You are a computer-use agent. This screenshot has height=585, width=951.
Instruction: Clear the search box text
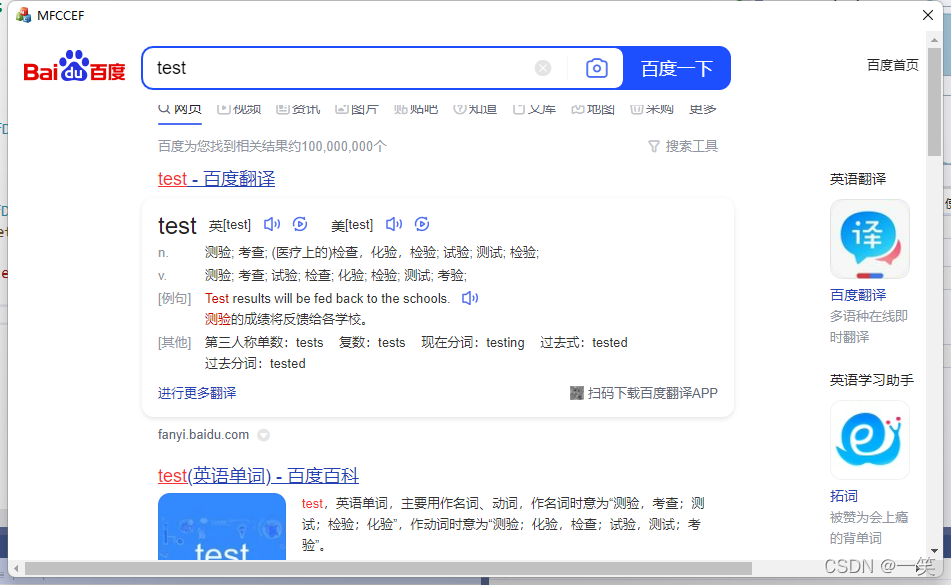click(543, 68)
